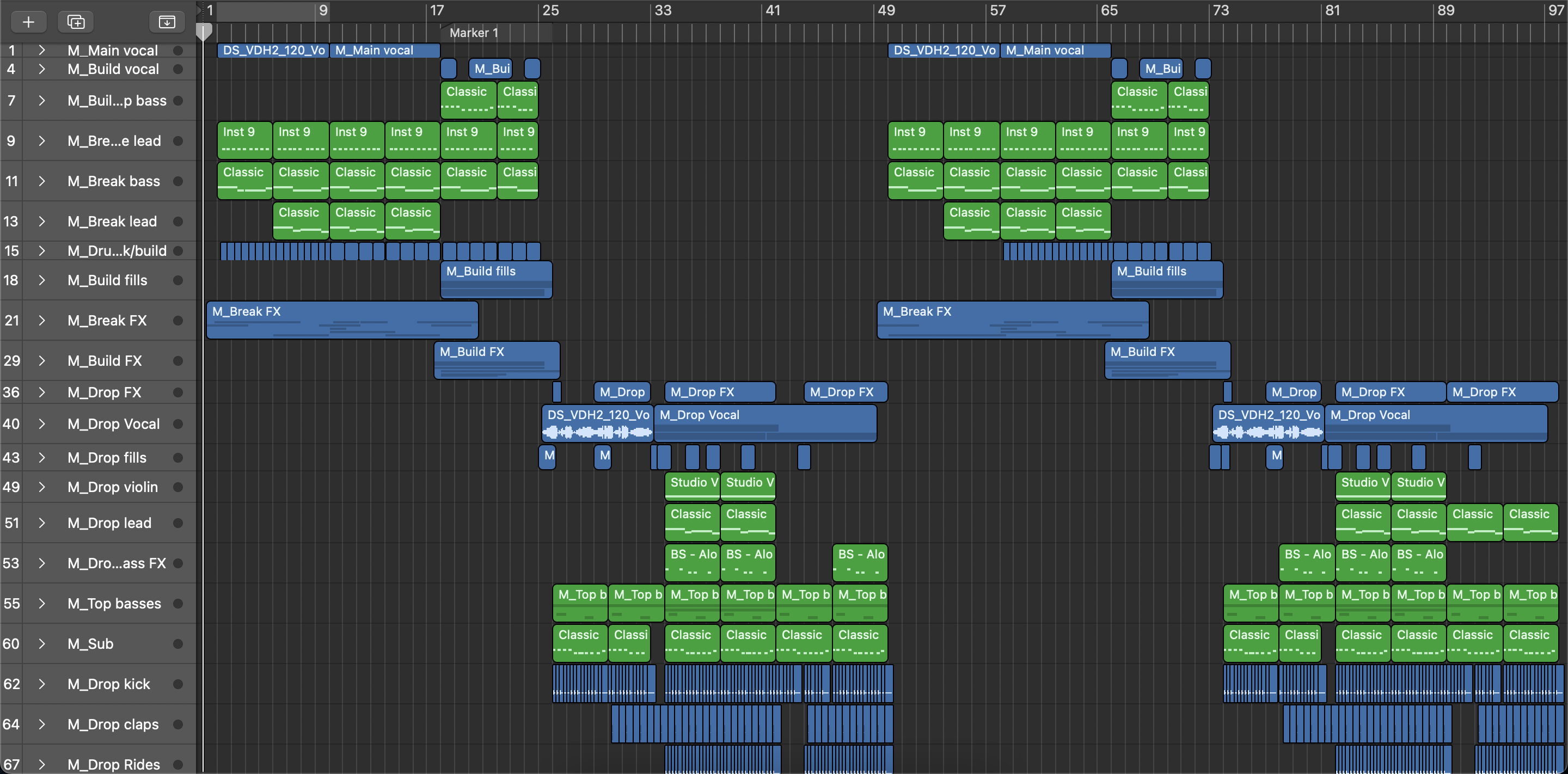Toggle the M_Main vocal track status dot
The width and height of the screenshot is (1568, 774).
pyautogui.click(x=177, y=51)
